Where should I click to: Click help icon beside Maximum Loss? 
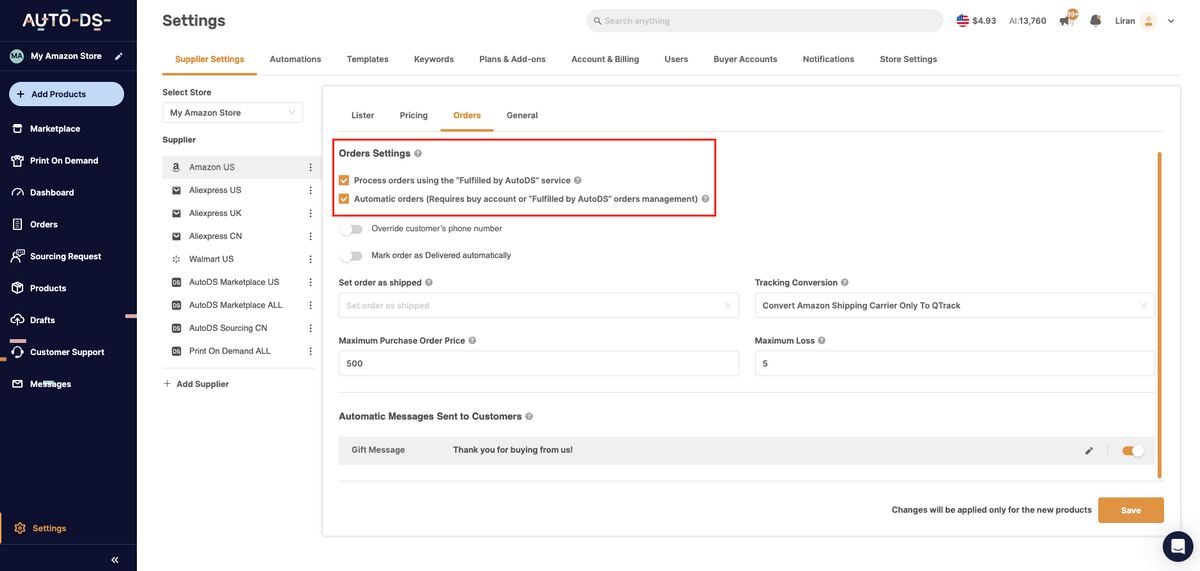(821, 341)
